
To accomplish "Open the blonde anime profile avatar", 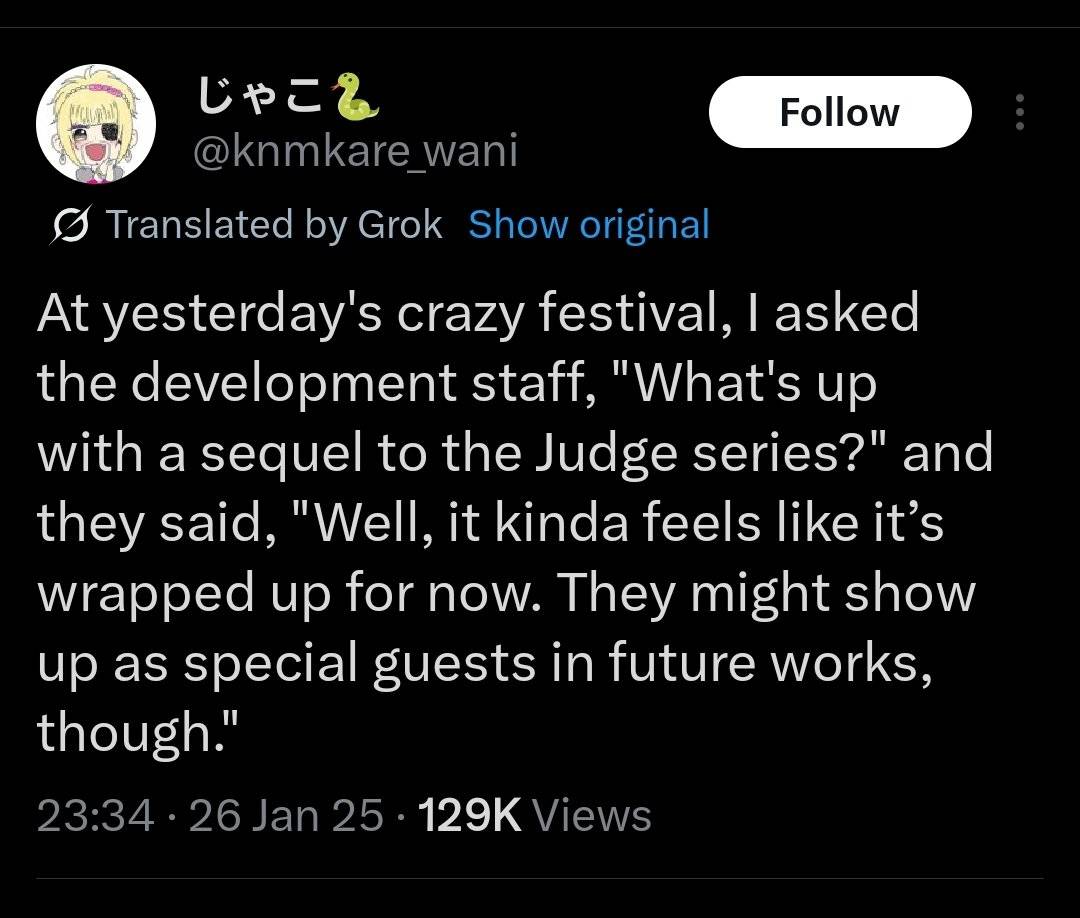I will click(x=96, y=124).
